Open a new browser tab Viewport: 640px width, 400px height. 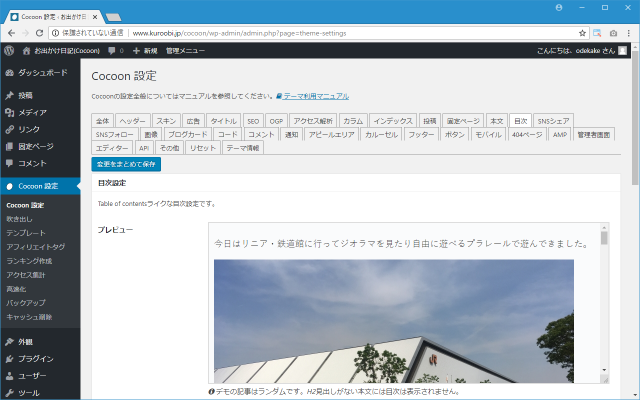(113, 17)
